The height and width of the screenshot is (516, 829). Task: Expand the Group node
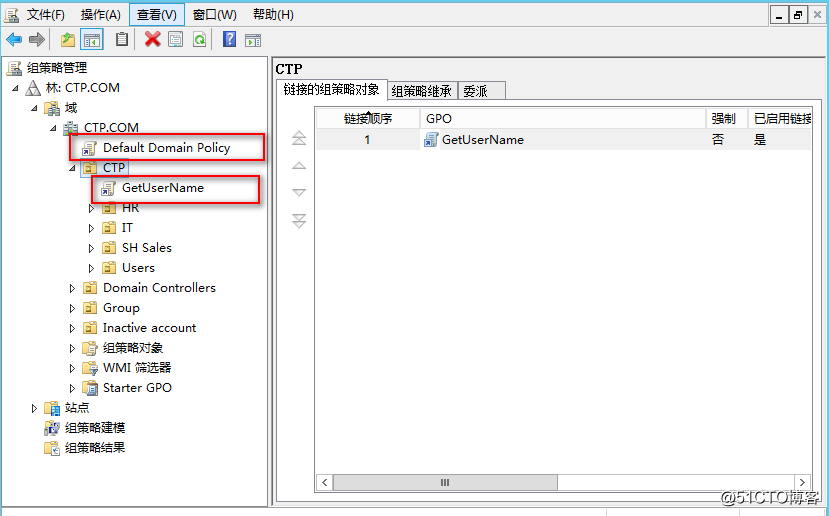click(x=72, y=308)
